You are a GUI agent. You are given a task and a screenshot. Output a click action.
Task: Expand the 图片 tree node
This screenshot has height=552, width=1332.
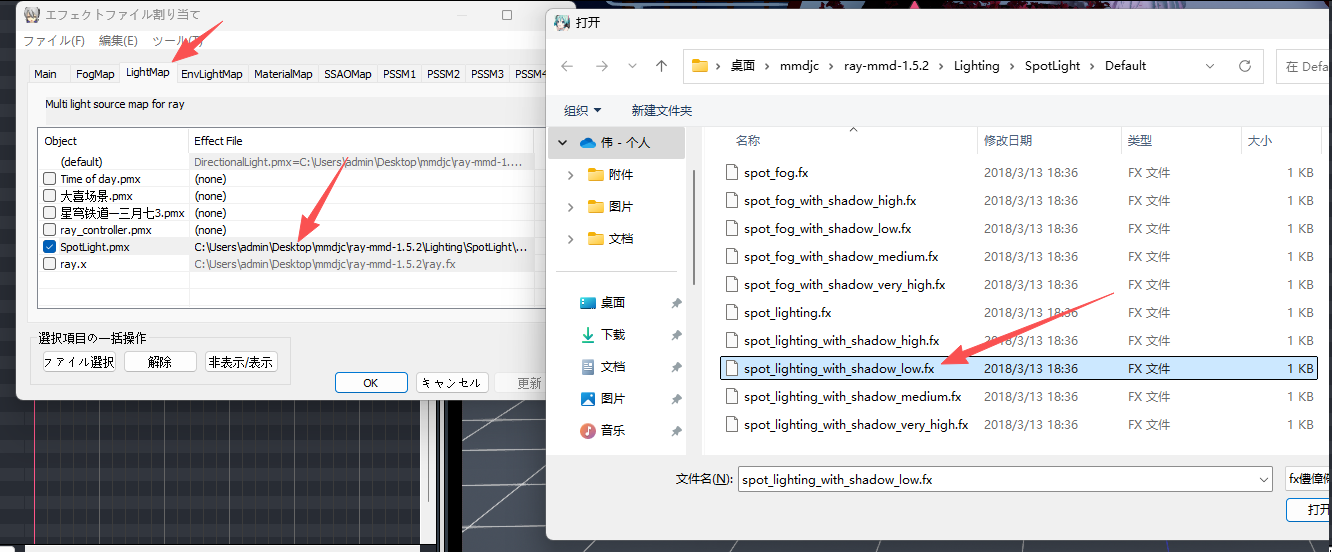pos(570,207)
